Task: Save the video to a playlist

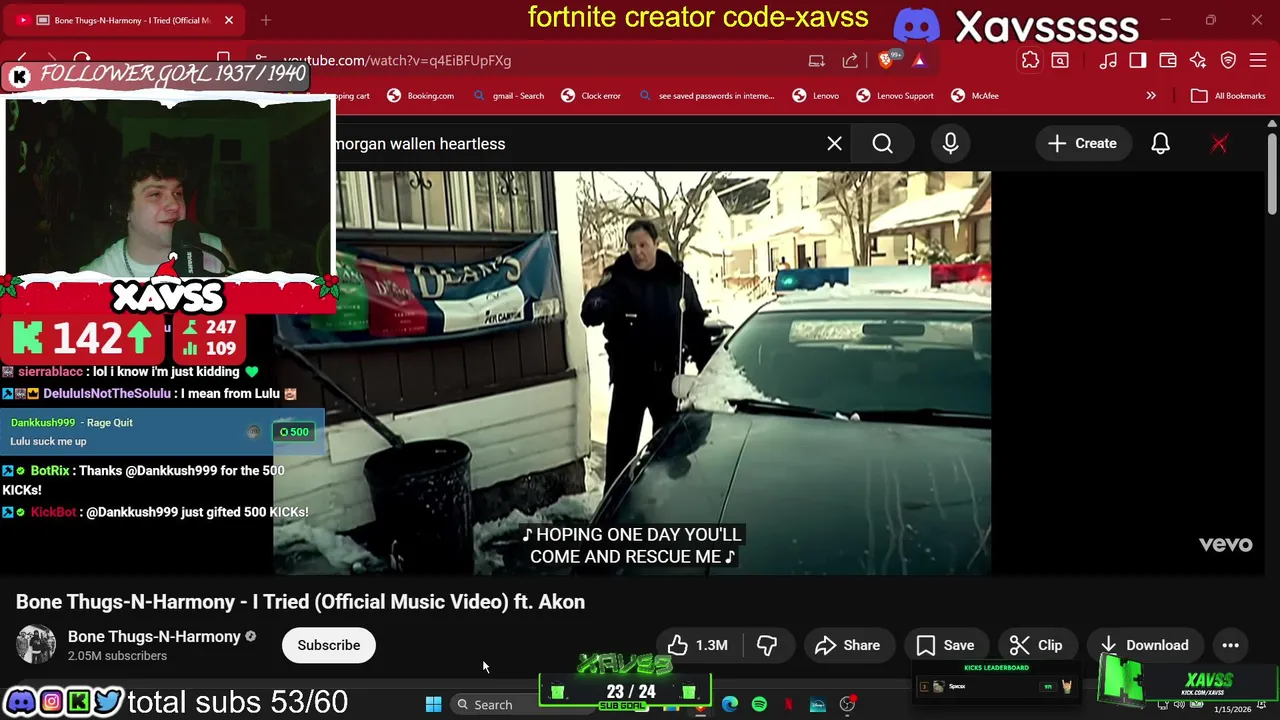Action: (945, 645)
